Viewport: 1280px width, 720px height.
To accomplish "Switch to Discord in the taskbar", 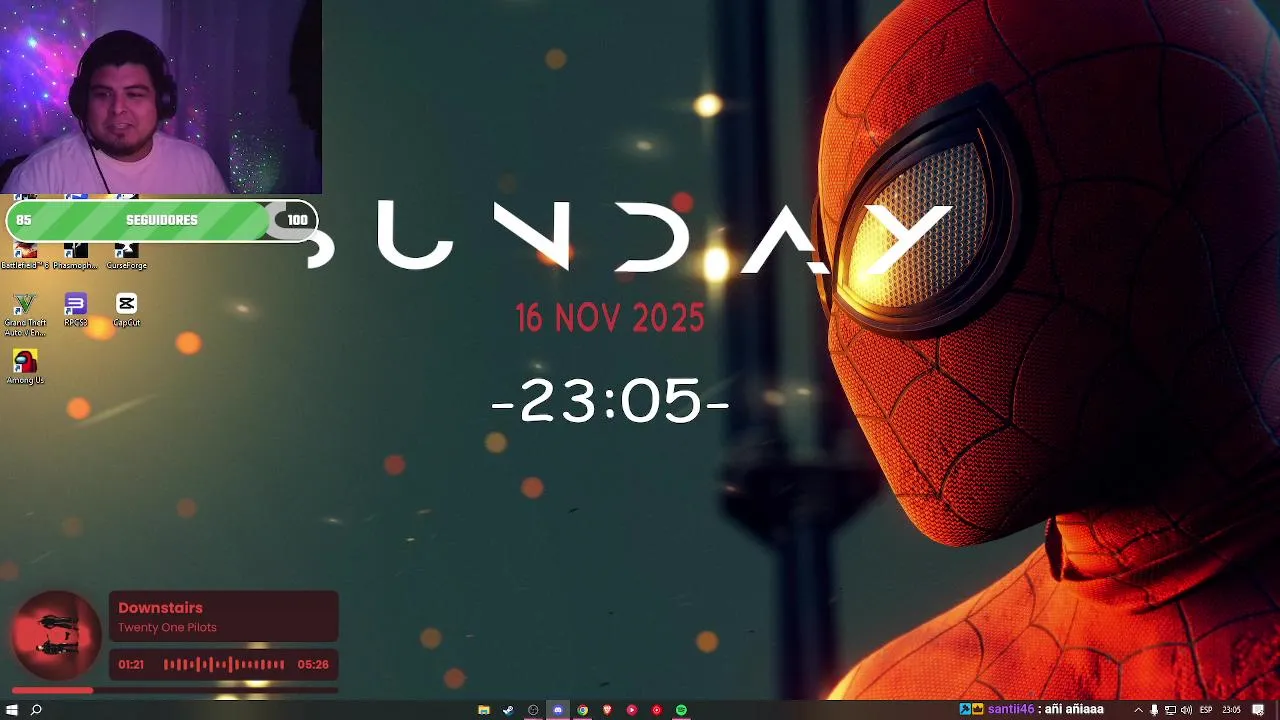I will click(558, 710).
